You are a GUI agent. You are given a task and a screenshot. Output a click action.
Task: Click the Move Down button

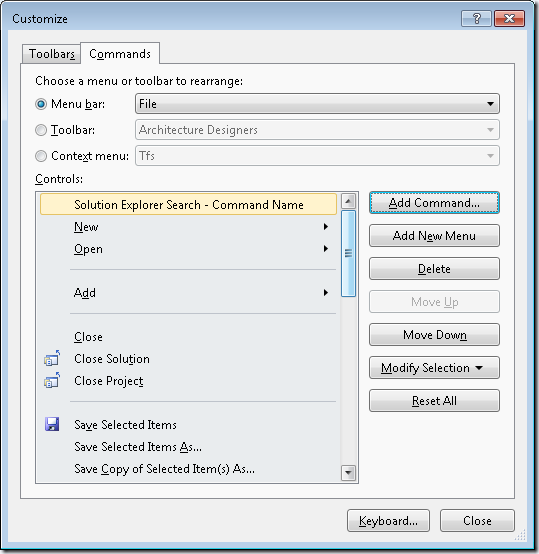pyautogui.click(x=434, y=335)
